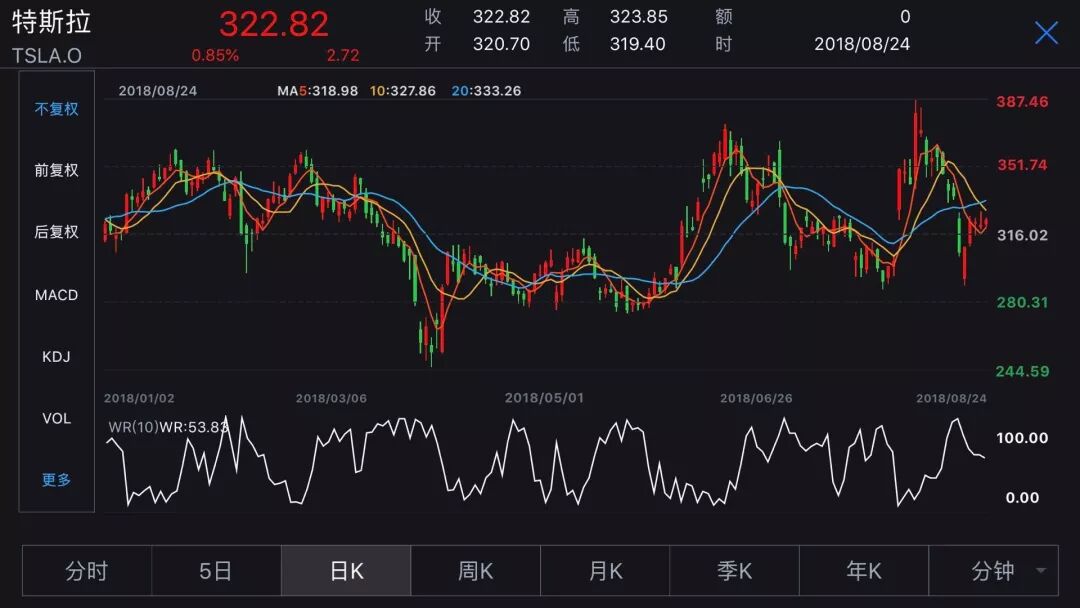Image resolution: width=1080 pixels, height=608 pixels.
Task: Click the 2018/05/01 date axis label
Action: [x=544, y=398]
